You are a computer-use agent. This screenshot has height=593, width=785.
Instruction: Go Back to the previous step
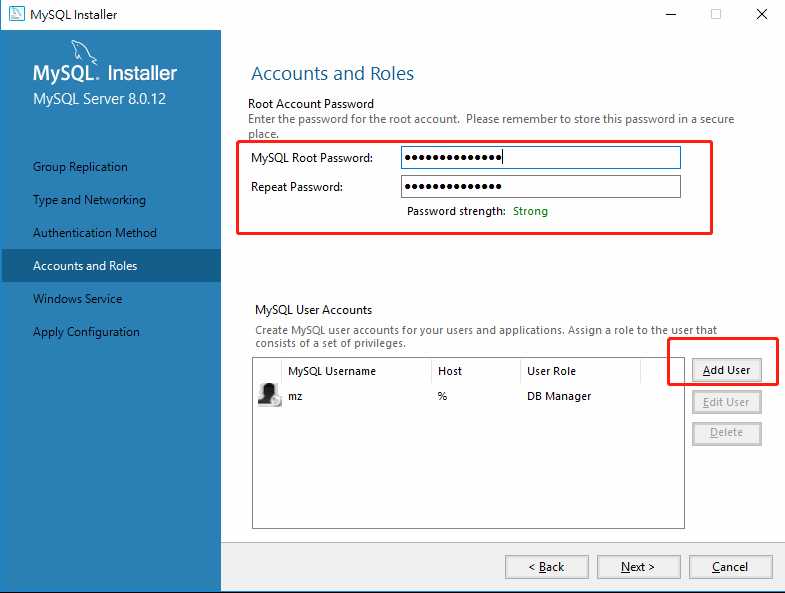(x=546, y=567)
